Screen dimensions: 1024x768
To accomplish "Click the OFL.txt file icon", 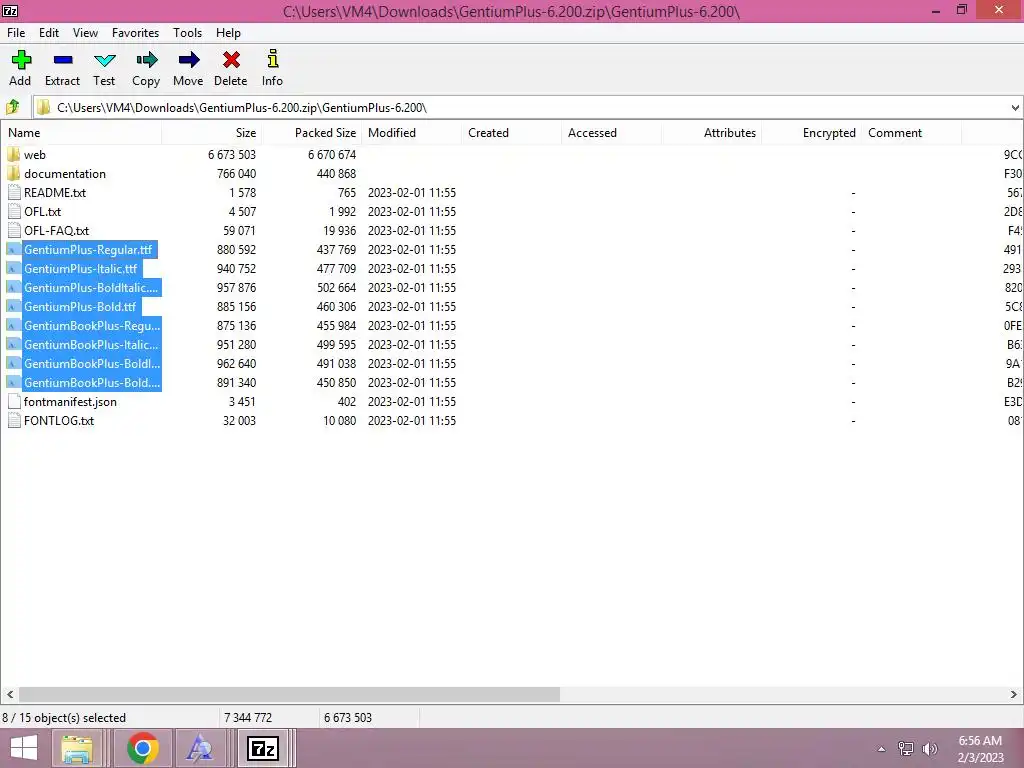I will click(x=14, y=212).
